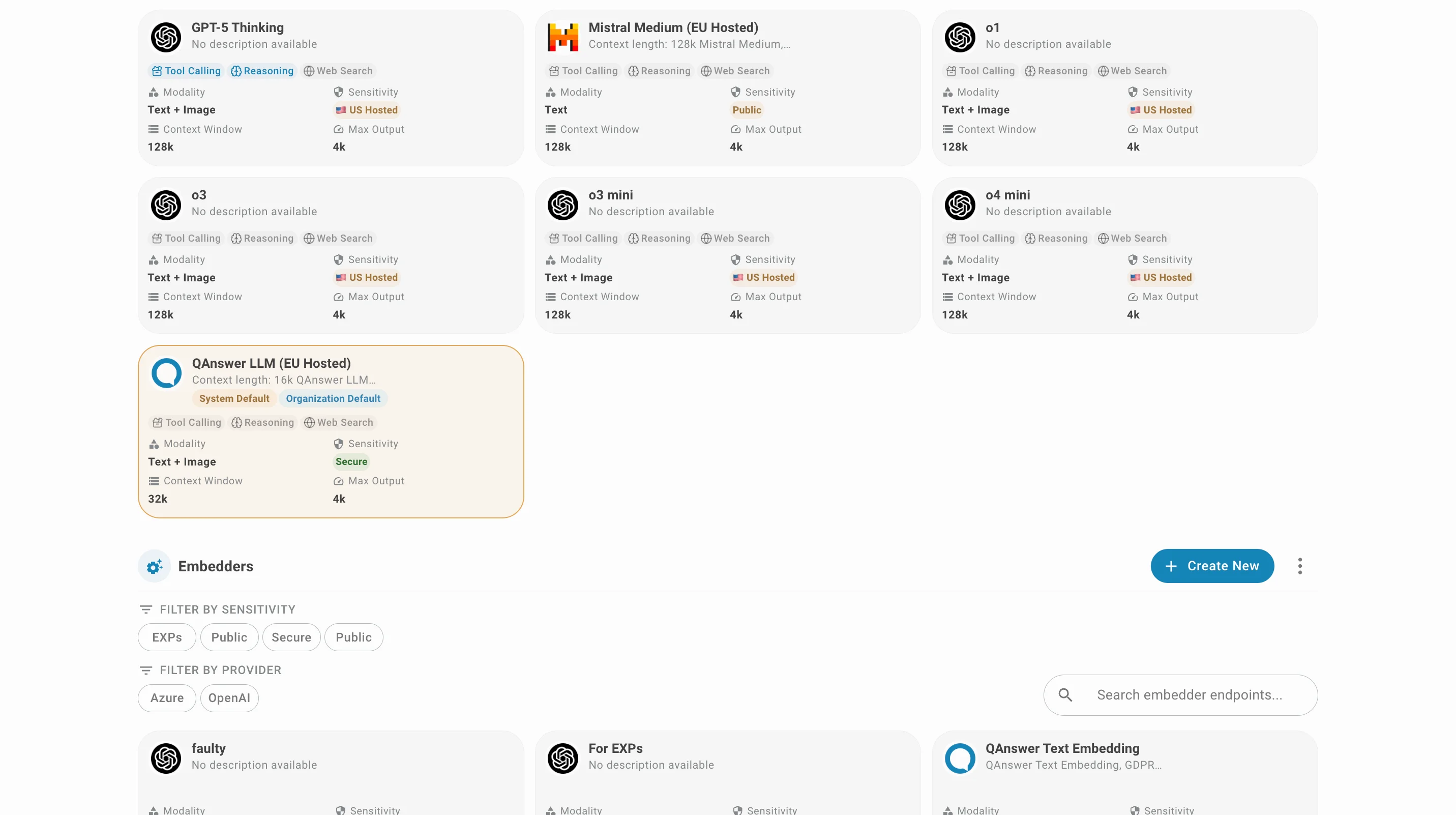
Task: Click the QAnswer logo on QAnswer LLM card
Action: tap(166, 373)
